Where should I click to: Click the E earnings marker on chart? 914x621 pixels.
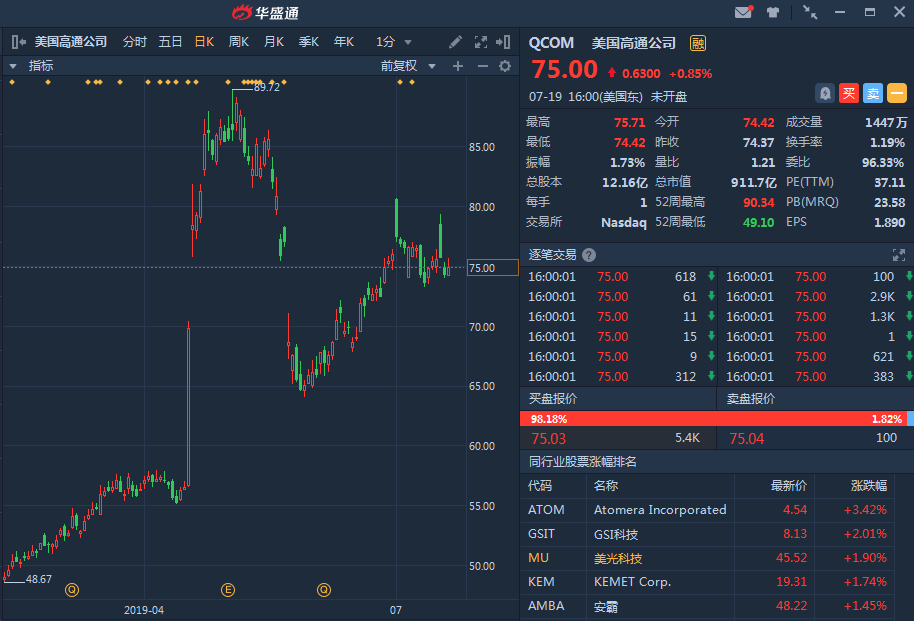coord(228,590)
